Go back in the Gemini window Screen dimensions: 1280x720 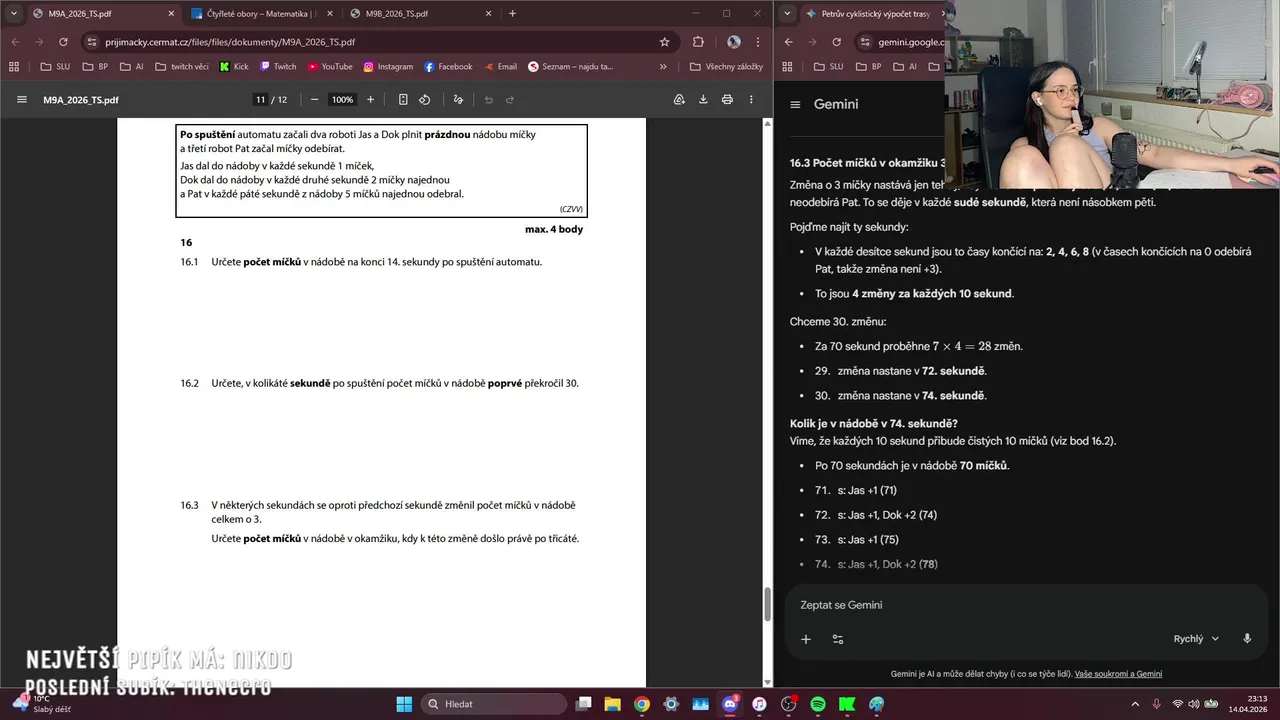tap(788, 42)
